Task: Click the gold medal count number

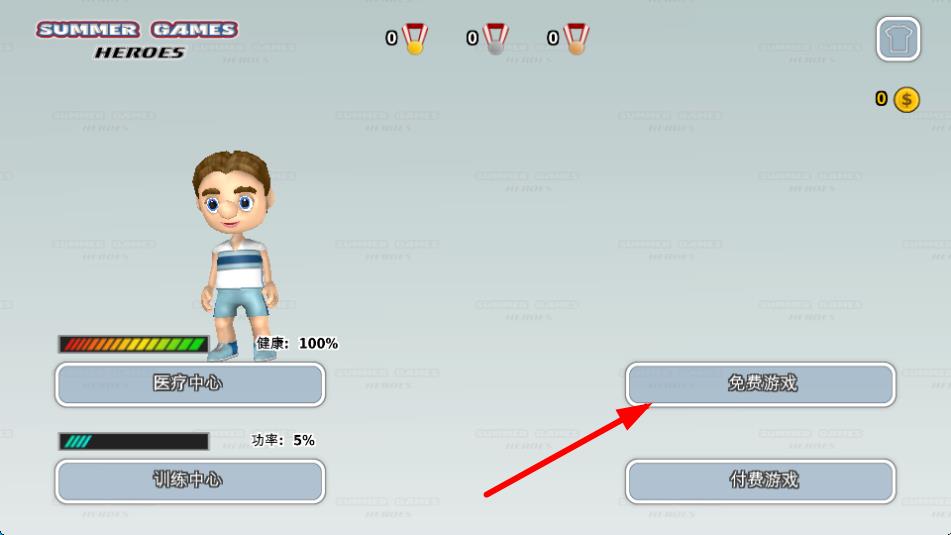Action: 392,38
